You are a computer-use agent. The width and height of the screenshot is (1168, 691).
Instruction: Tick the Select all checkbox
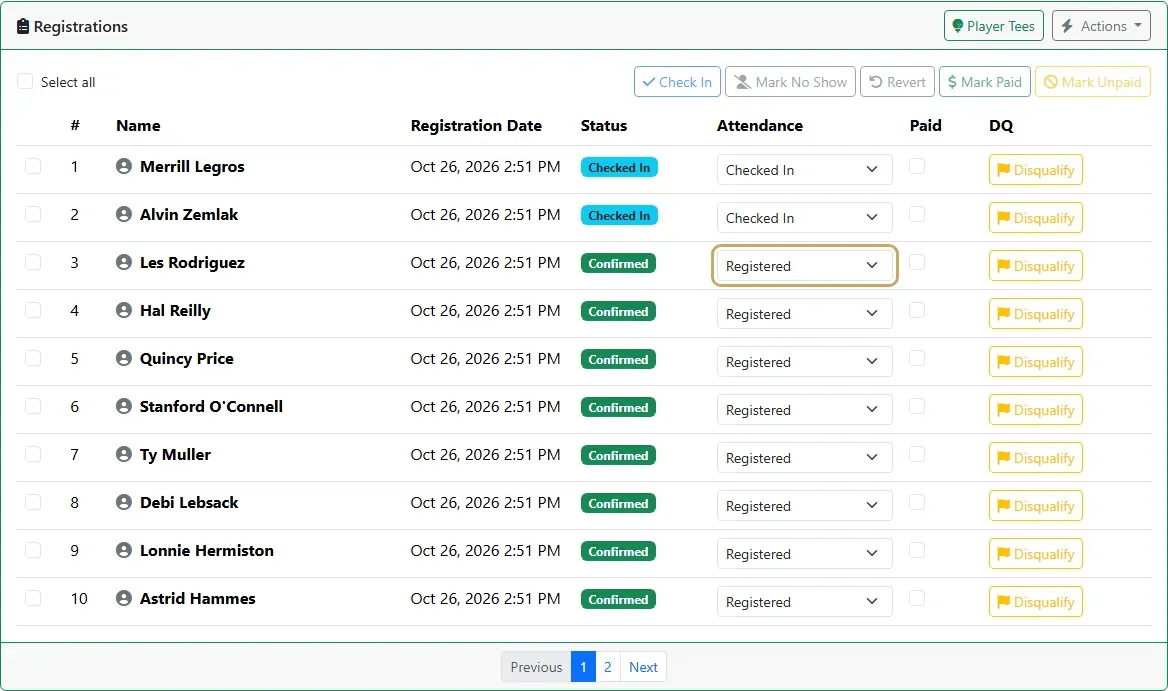point(25,81)
